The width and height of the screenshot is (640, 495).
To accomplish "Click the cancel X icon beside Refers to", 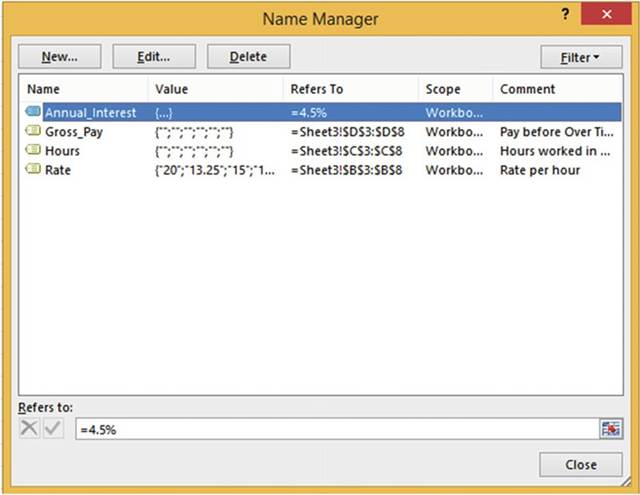I will point(29,429).
